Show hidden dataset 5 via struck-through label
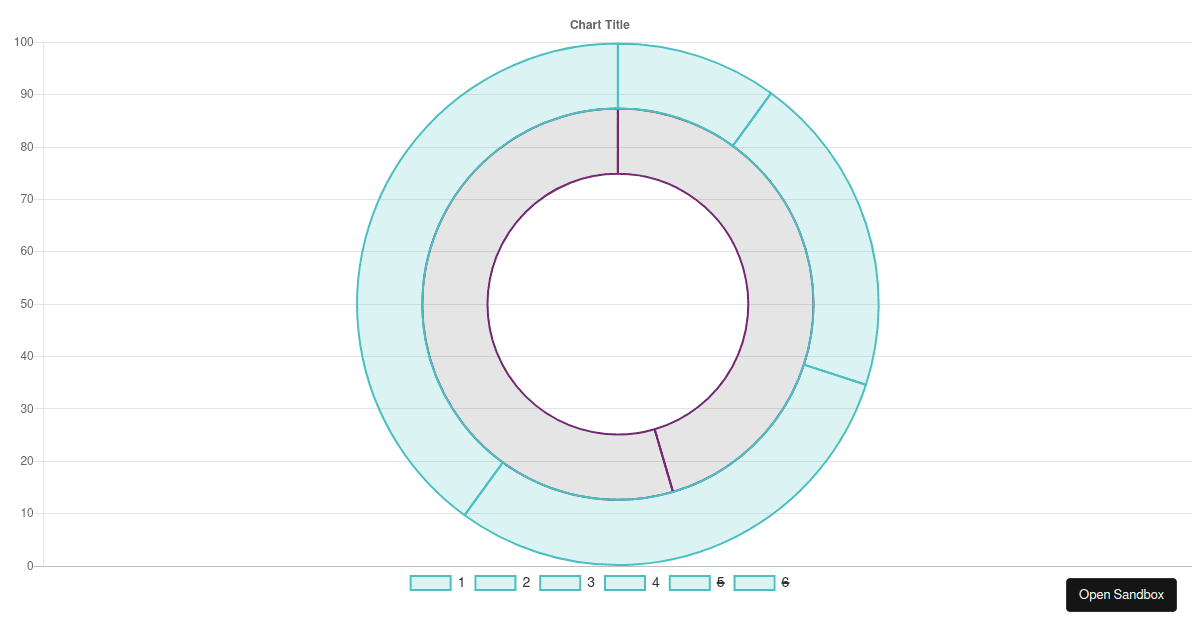 [x=721, y=583]
